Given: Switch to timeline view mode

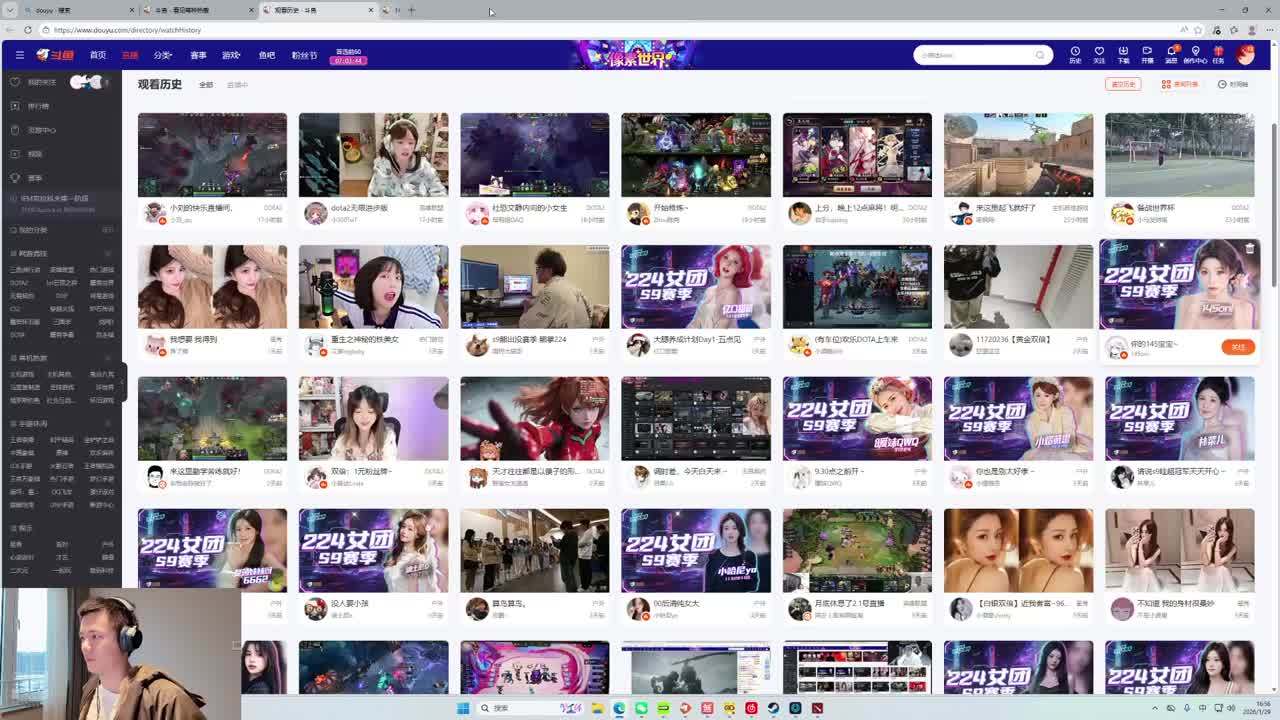Looking at the screenshot, I should (x=1233, y=85).
